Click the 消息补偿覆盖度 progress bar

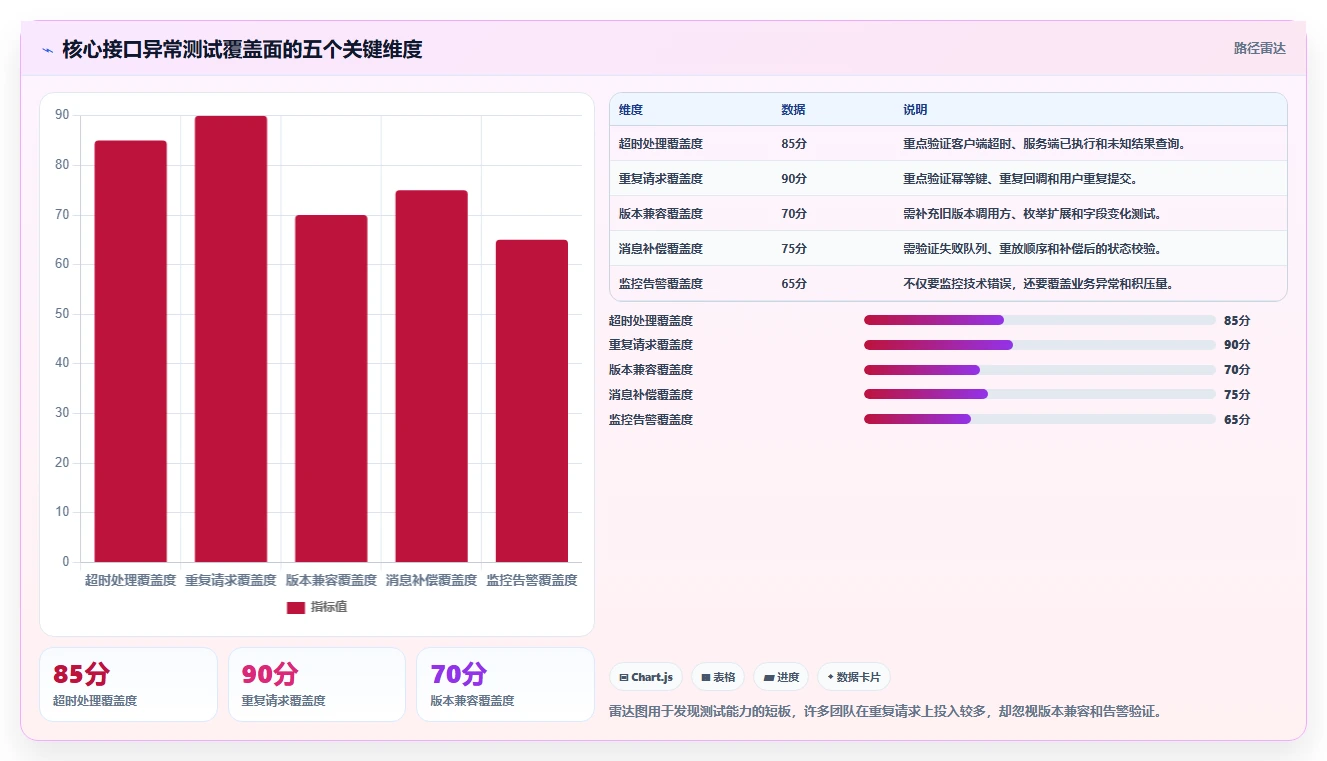coord(1040,394)
